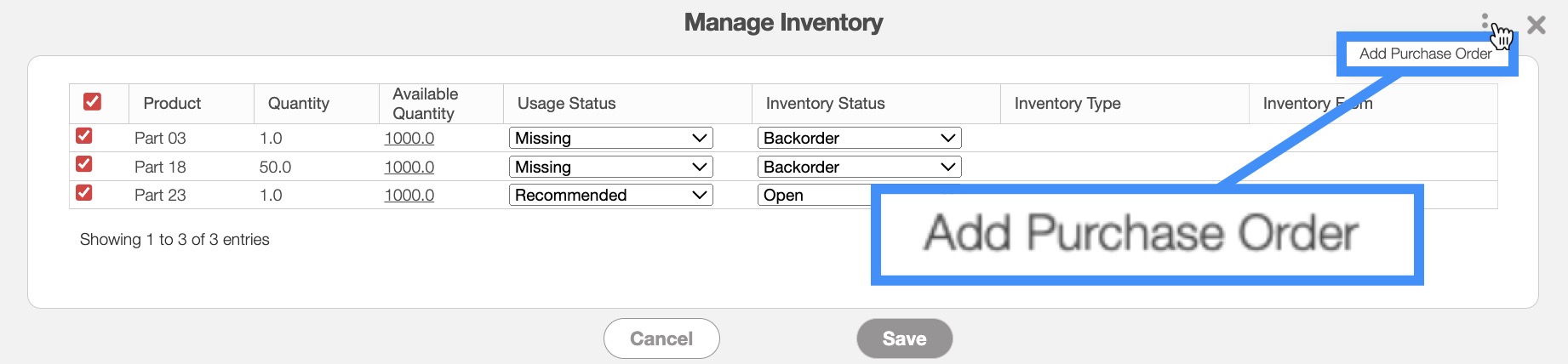The image size is (1568, 364).
Task: Open Part 18 available quantity link
Action: coord(409,167)
